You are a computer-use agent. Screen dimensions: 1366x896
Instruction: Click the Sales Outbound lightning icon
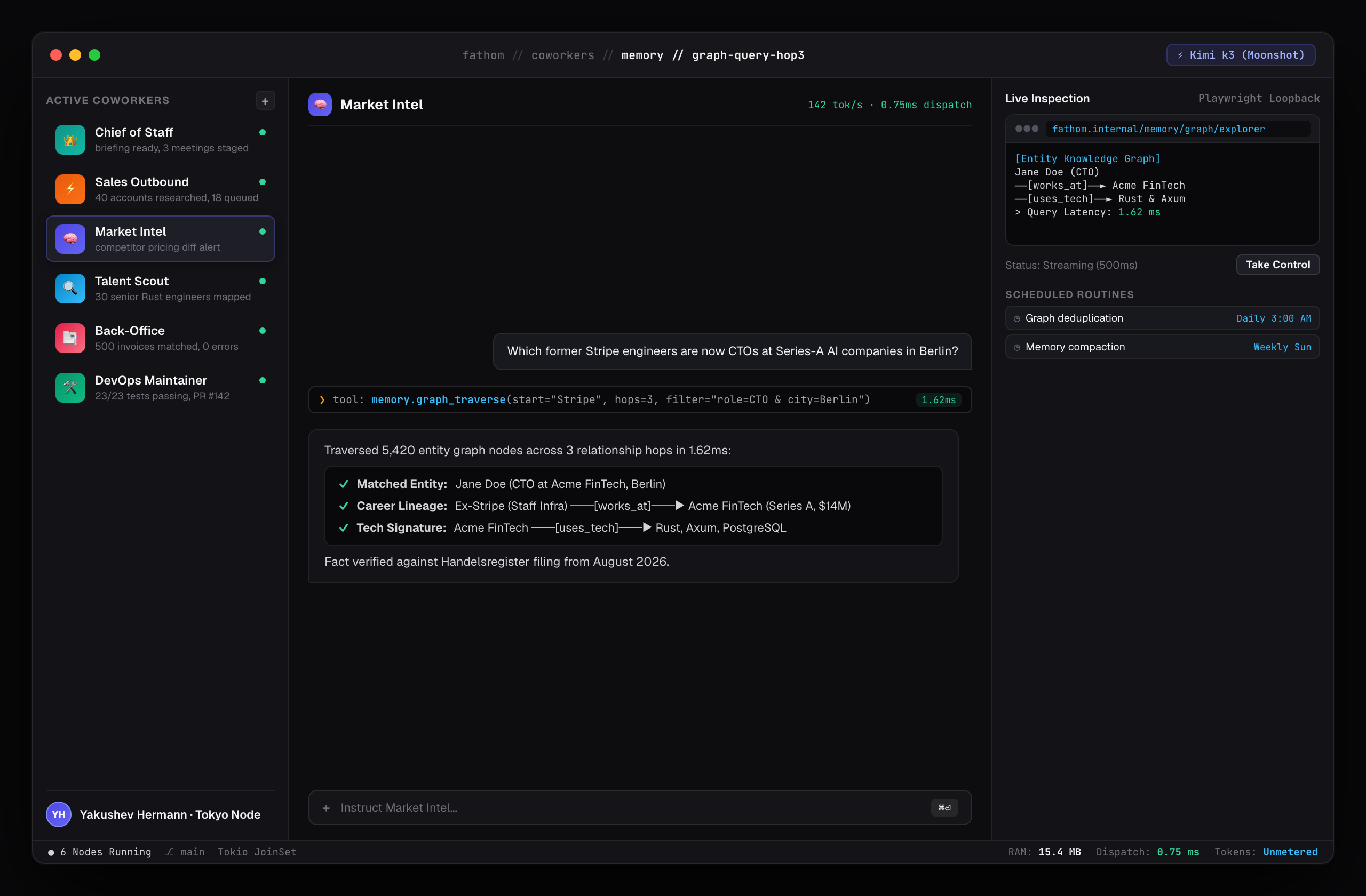click(70, 189)
